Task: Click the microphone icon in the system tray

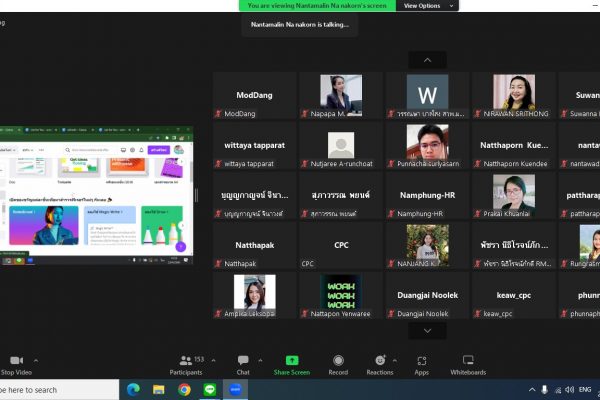Action: (x=545, y=390)
